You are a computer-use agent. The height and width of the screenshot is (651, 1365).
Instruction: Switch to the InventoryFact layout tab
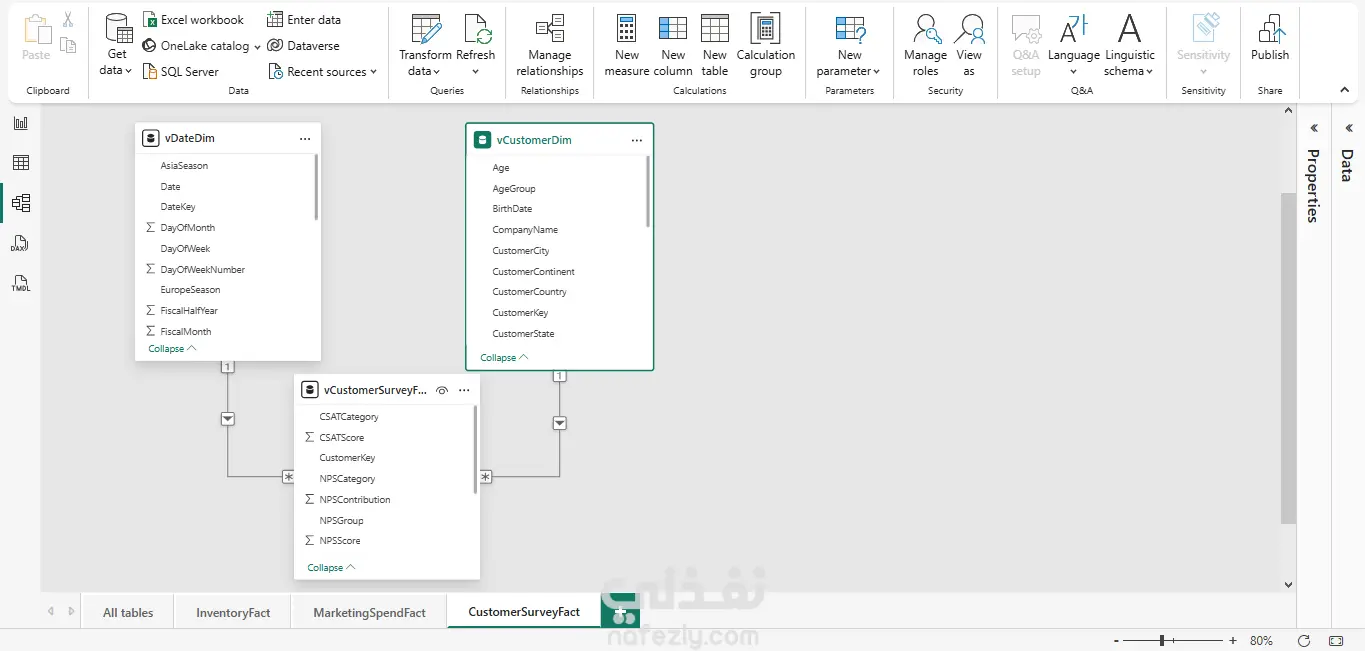tap(233, 612)
